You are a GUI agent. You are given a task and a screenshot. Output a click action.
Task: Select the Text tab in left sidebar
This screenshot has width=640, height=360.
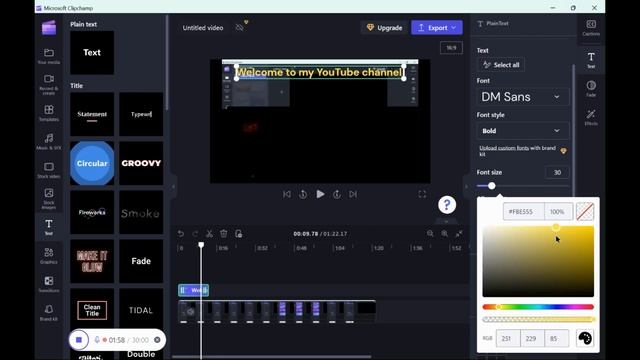click(x=49, y=227)
